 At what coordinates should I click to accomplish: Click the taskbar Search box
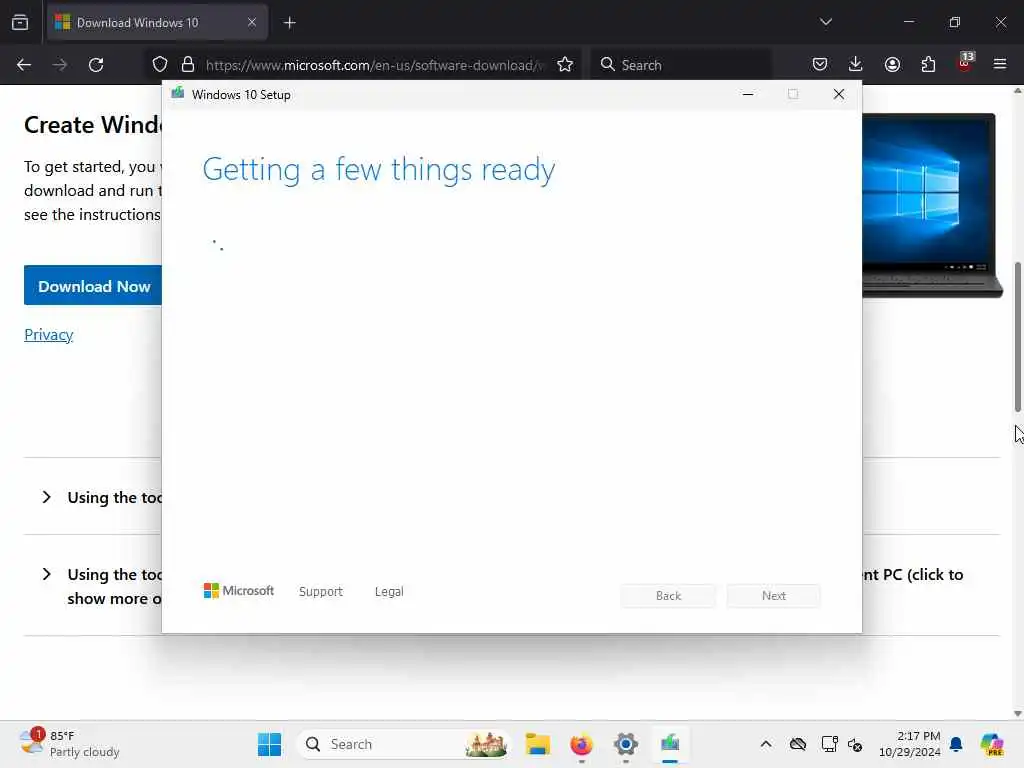click(404, 744)
